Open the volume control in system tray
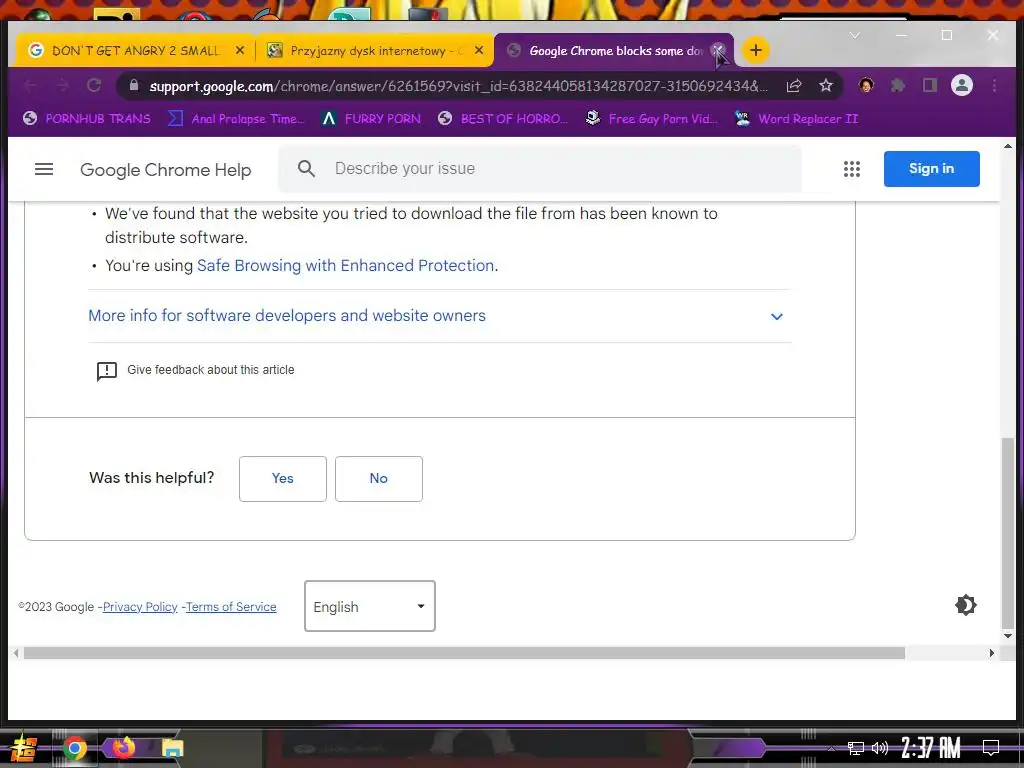 880,748
